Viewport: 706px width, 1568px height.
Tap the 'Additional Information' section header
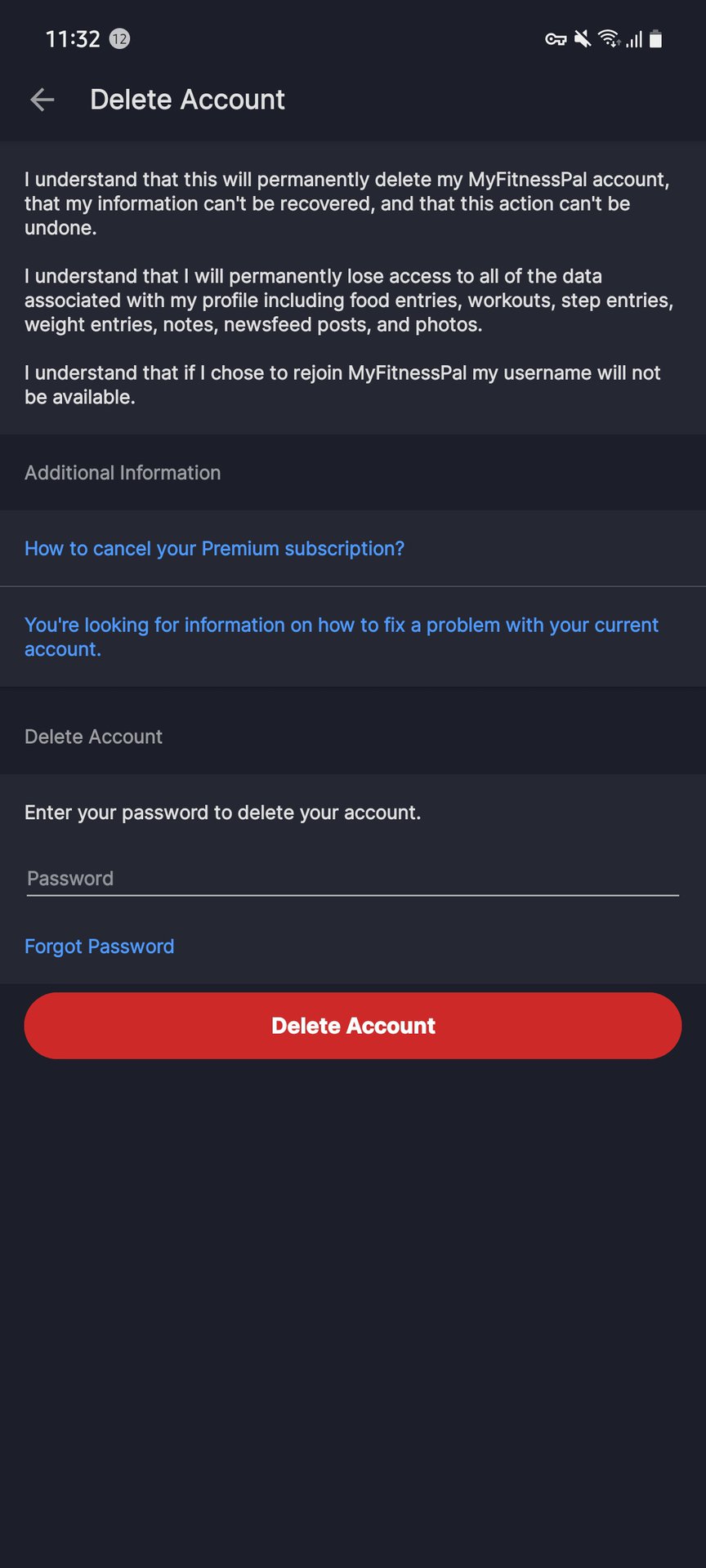(123, 472)
